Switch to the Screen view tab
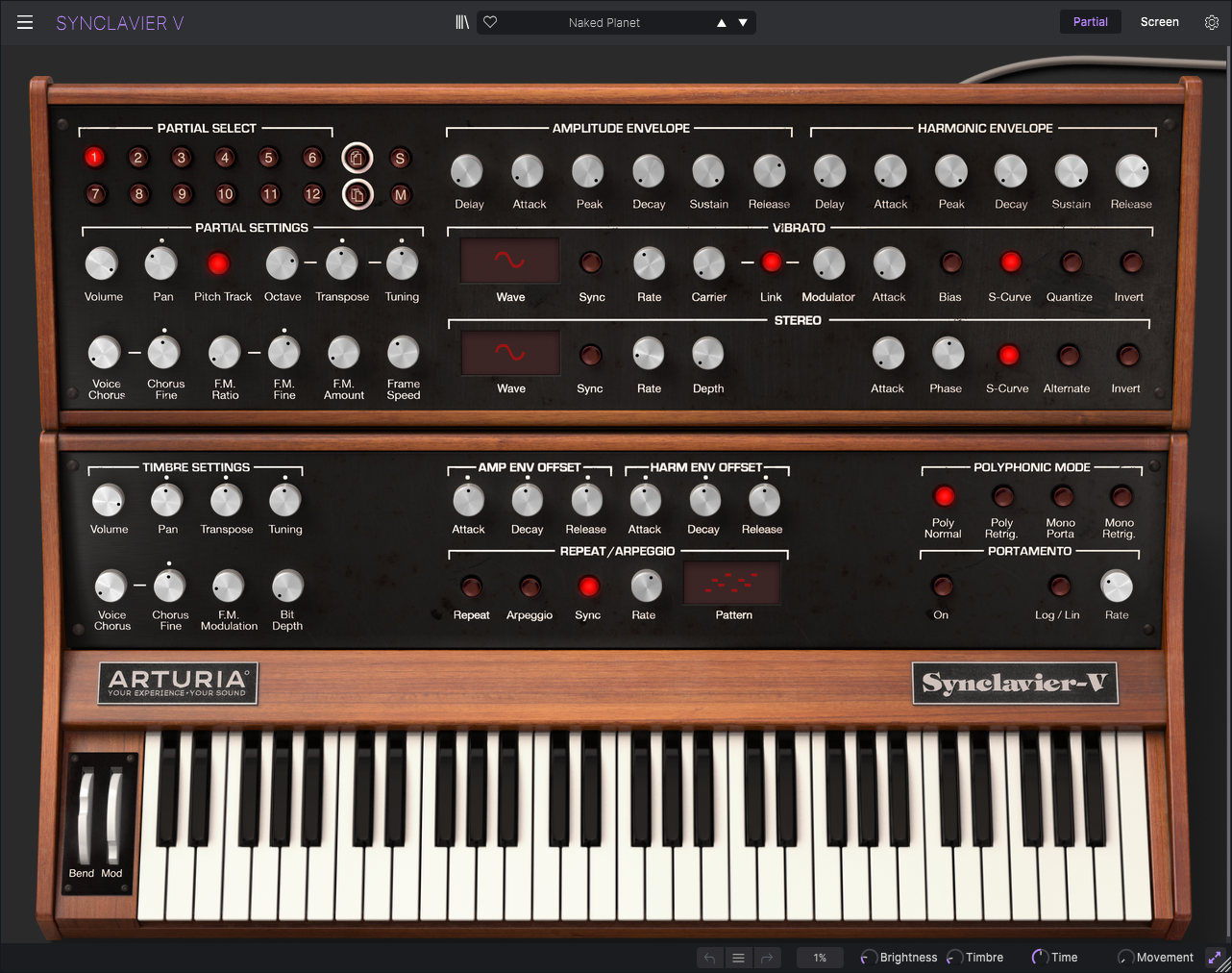Image resolution: width=1232 pixels, height=973 pixels. 1159,22
